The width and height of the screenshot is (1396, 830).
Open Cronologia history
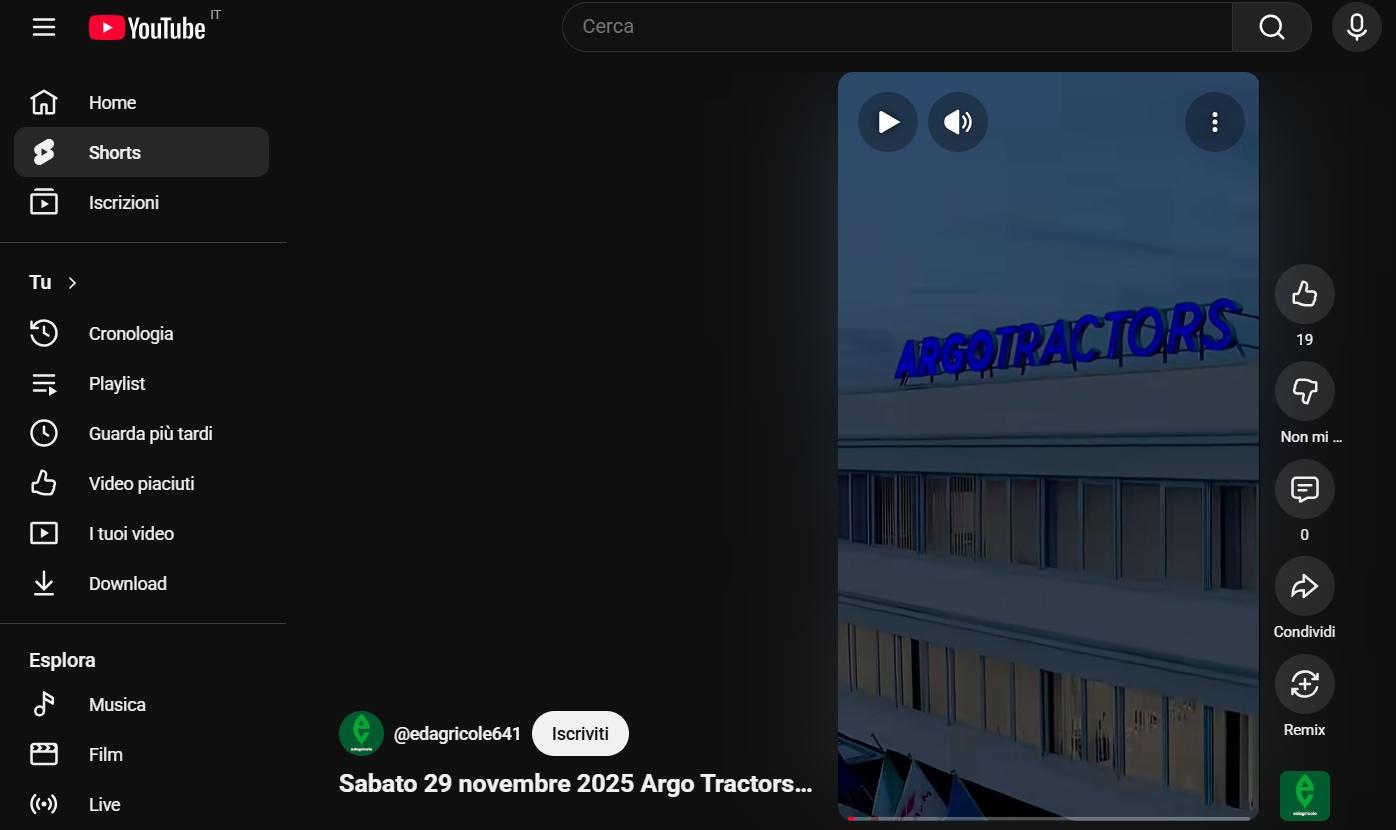pos(141,333)
